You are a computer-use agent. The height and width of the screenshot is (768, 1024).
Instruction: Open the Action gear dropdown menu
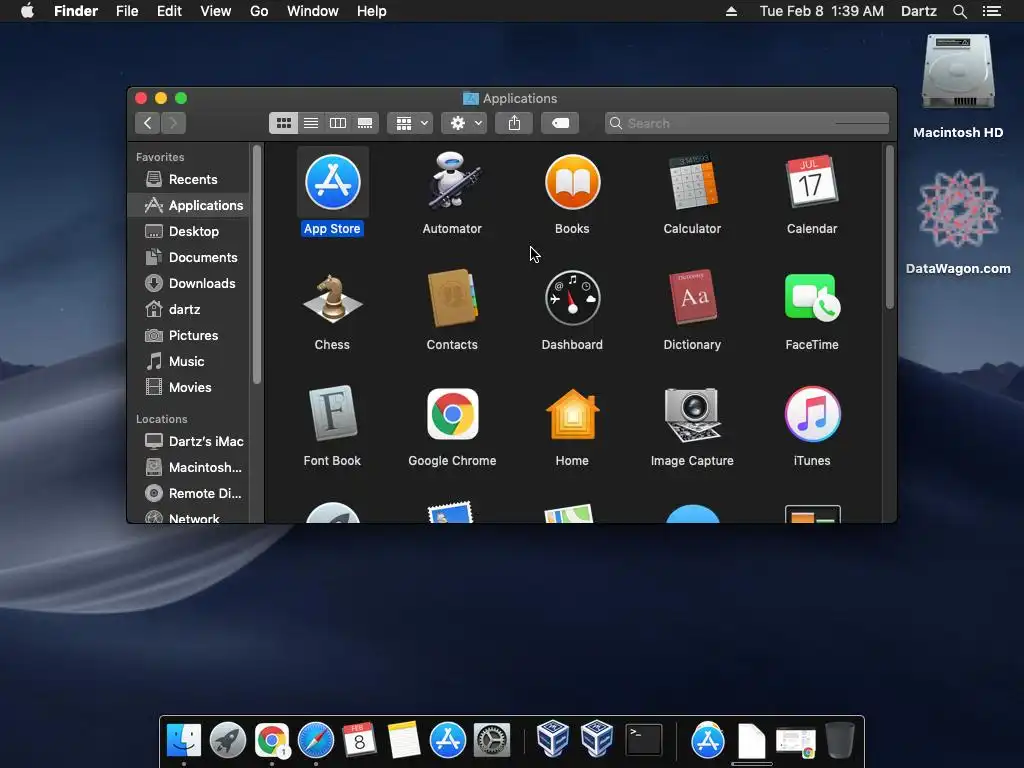tap(464, 123)
